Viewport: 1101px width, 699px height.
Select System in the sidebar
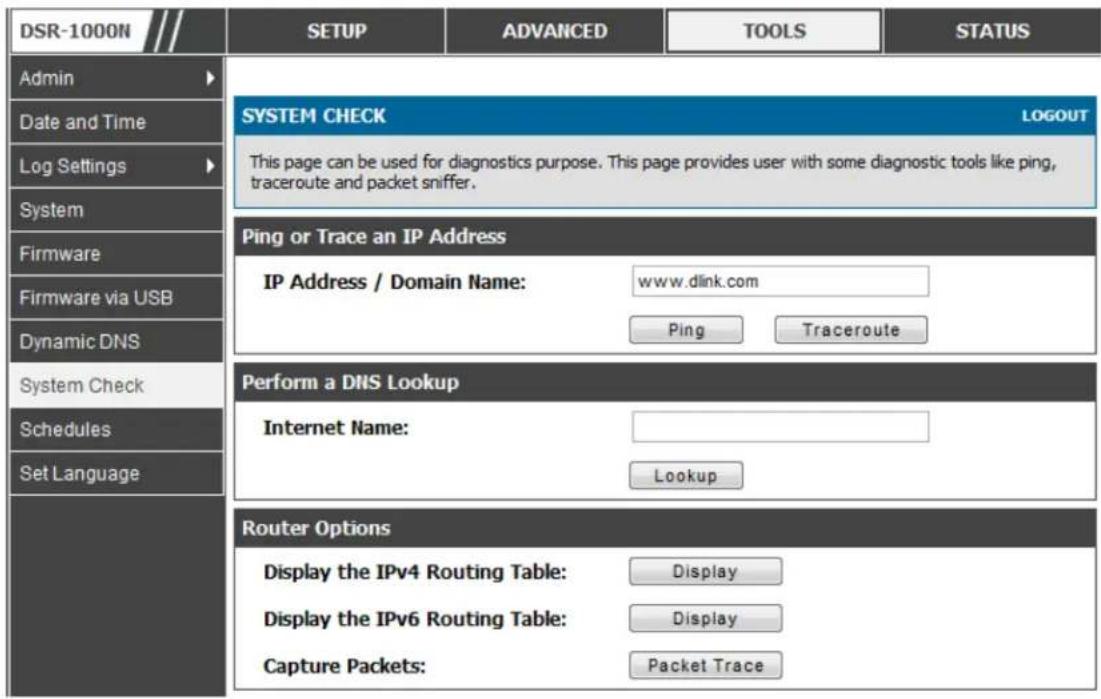point(117,210)
